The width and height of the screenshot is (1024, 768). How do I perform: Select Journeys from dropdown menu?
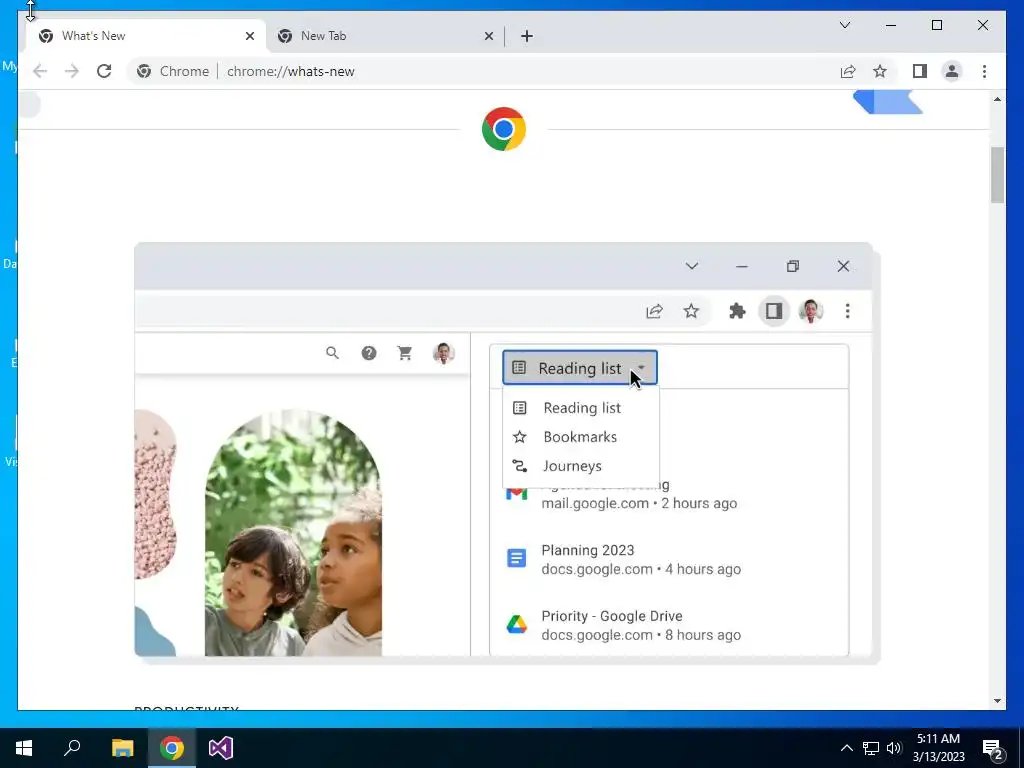(x=581, y=466)
